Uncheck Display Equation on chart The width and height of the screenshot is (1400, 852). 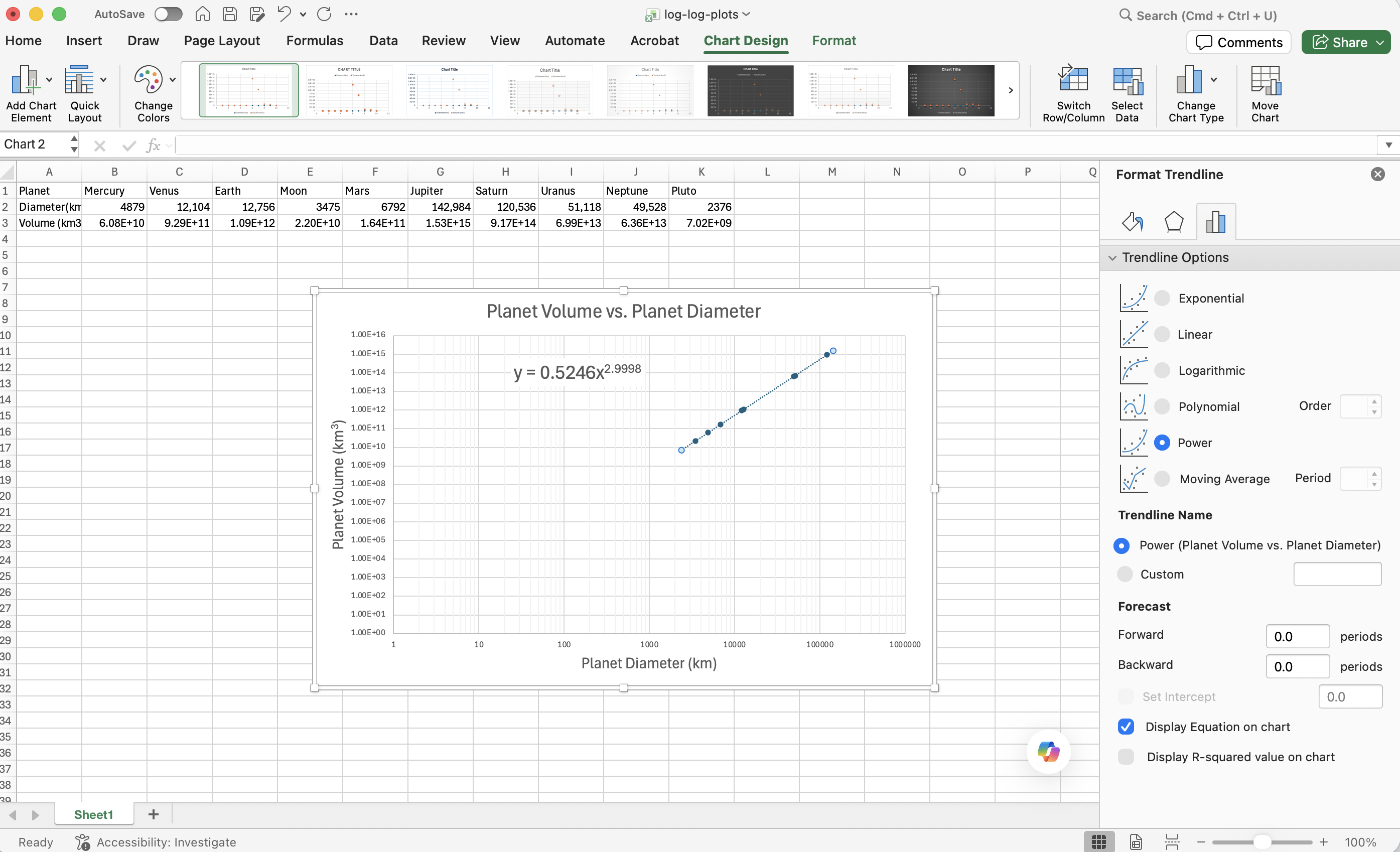click(x=1126, y=727)
